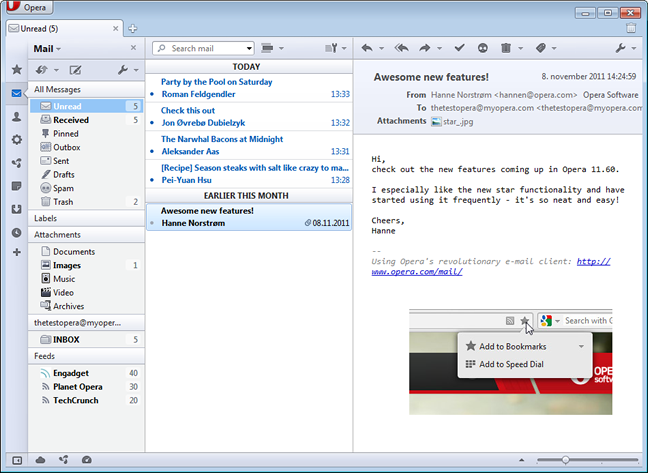Click the Spam icon in message toolbar
The image size is (648, 473).
pyautogui.click(x=482, y=48)
